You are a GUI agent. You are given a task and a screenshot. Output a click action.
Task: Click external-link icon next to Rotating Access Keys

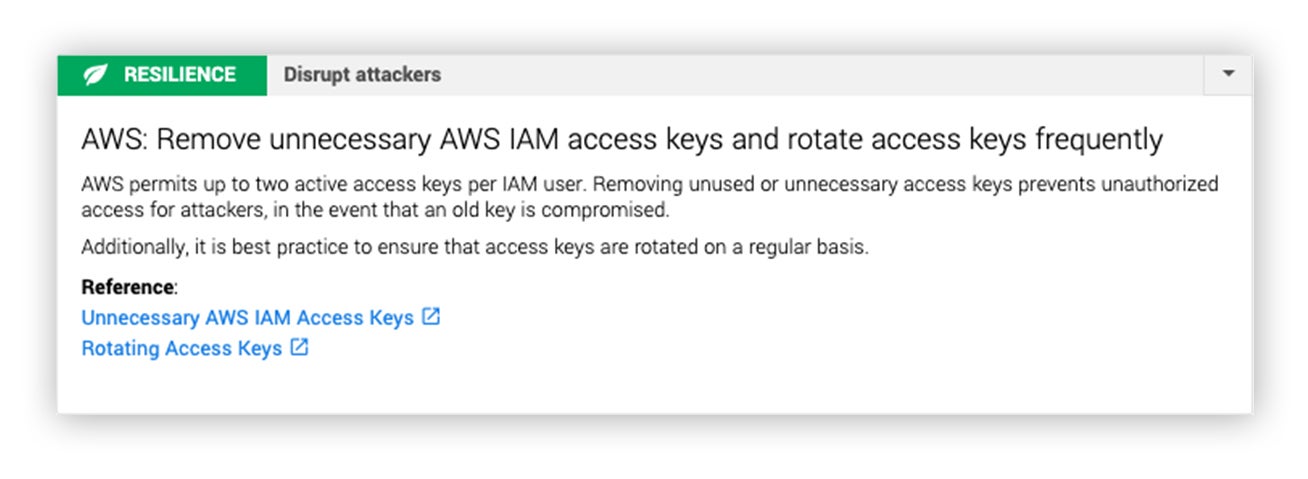click(299, 348)
